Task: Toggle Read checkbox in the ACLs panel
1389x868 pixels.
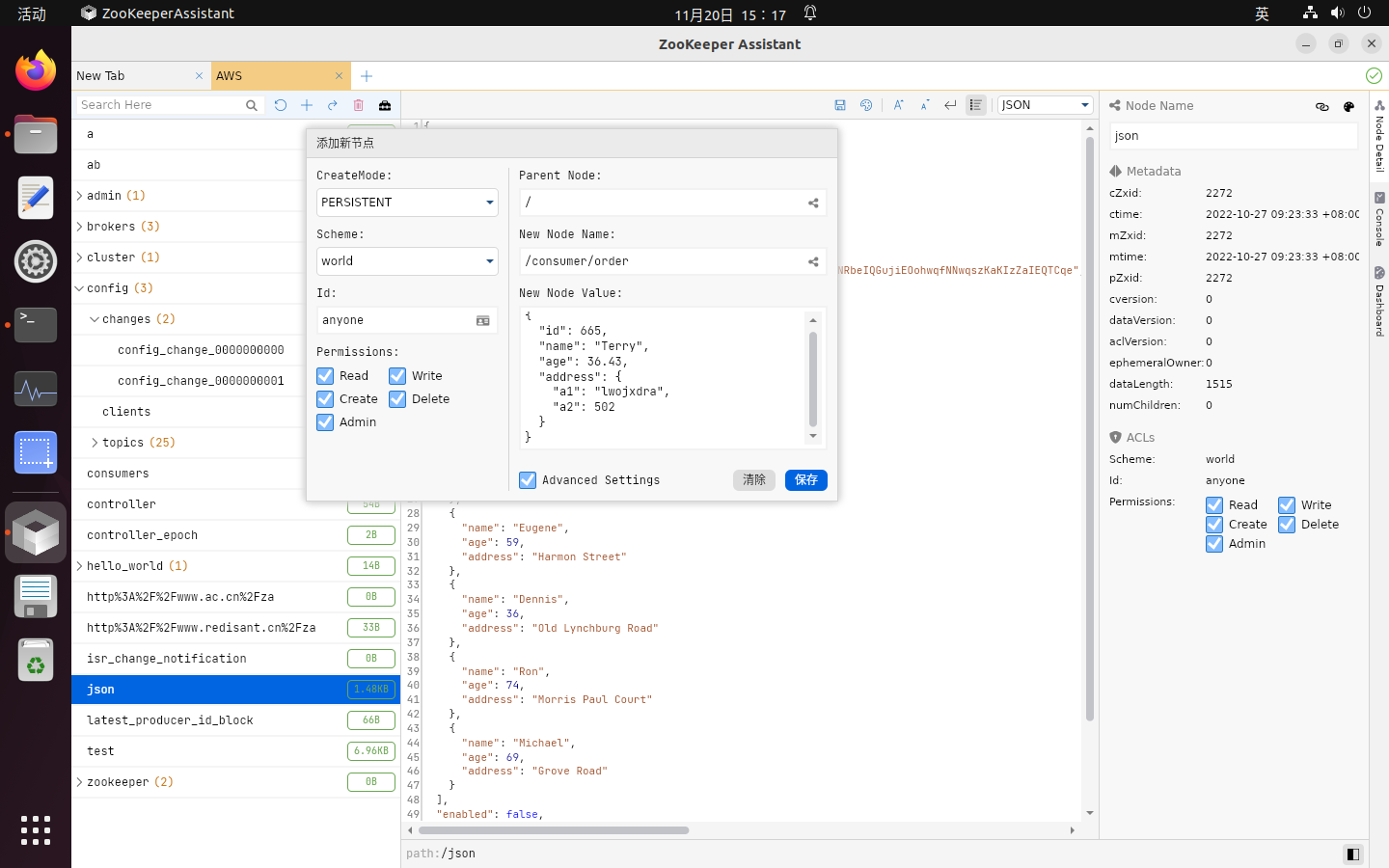Action: [1214, 505]
